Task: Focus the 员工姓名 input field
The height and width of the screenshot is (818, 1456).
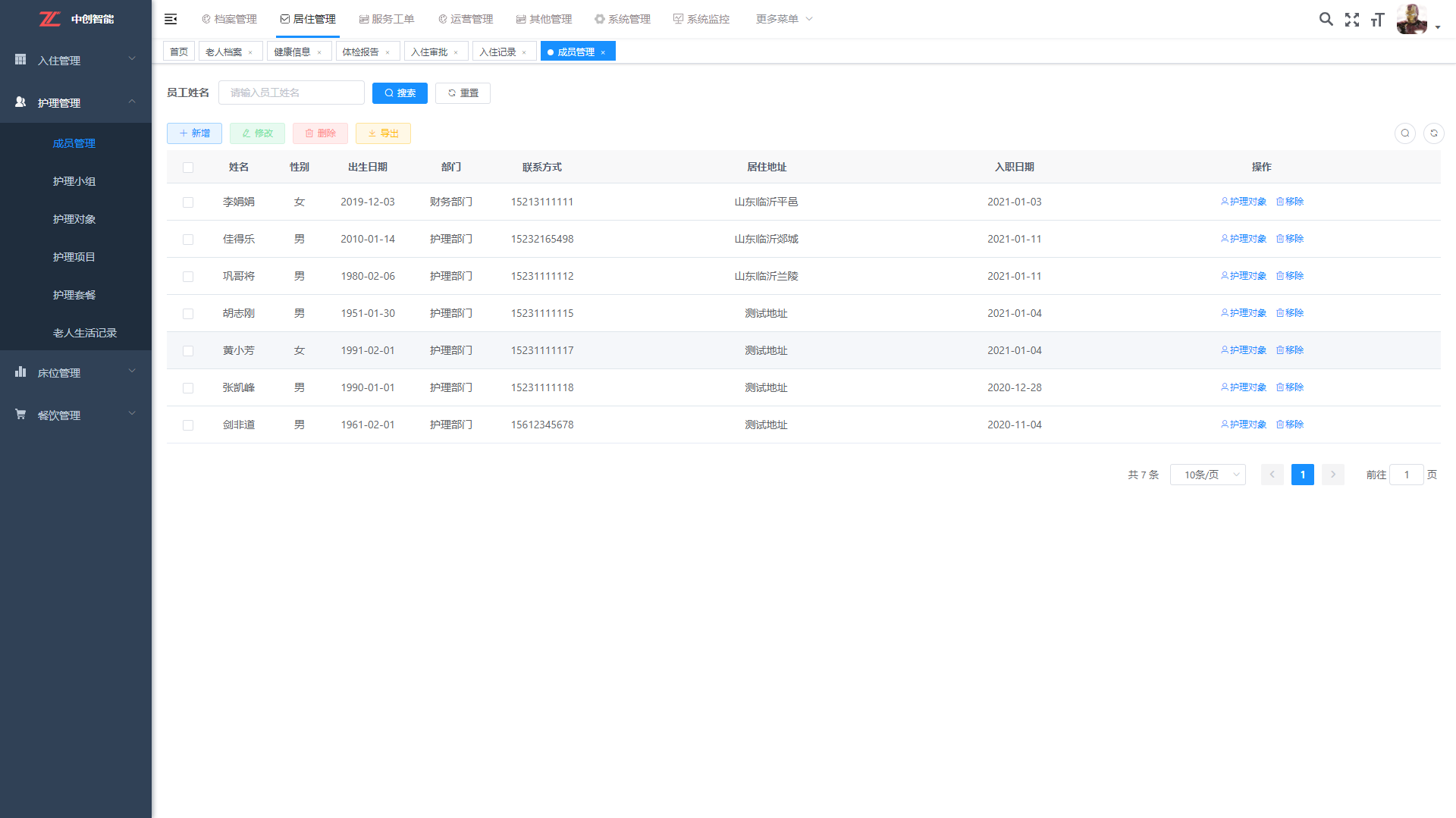Action: point(291,92)
